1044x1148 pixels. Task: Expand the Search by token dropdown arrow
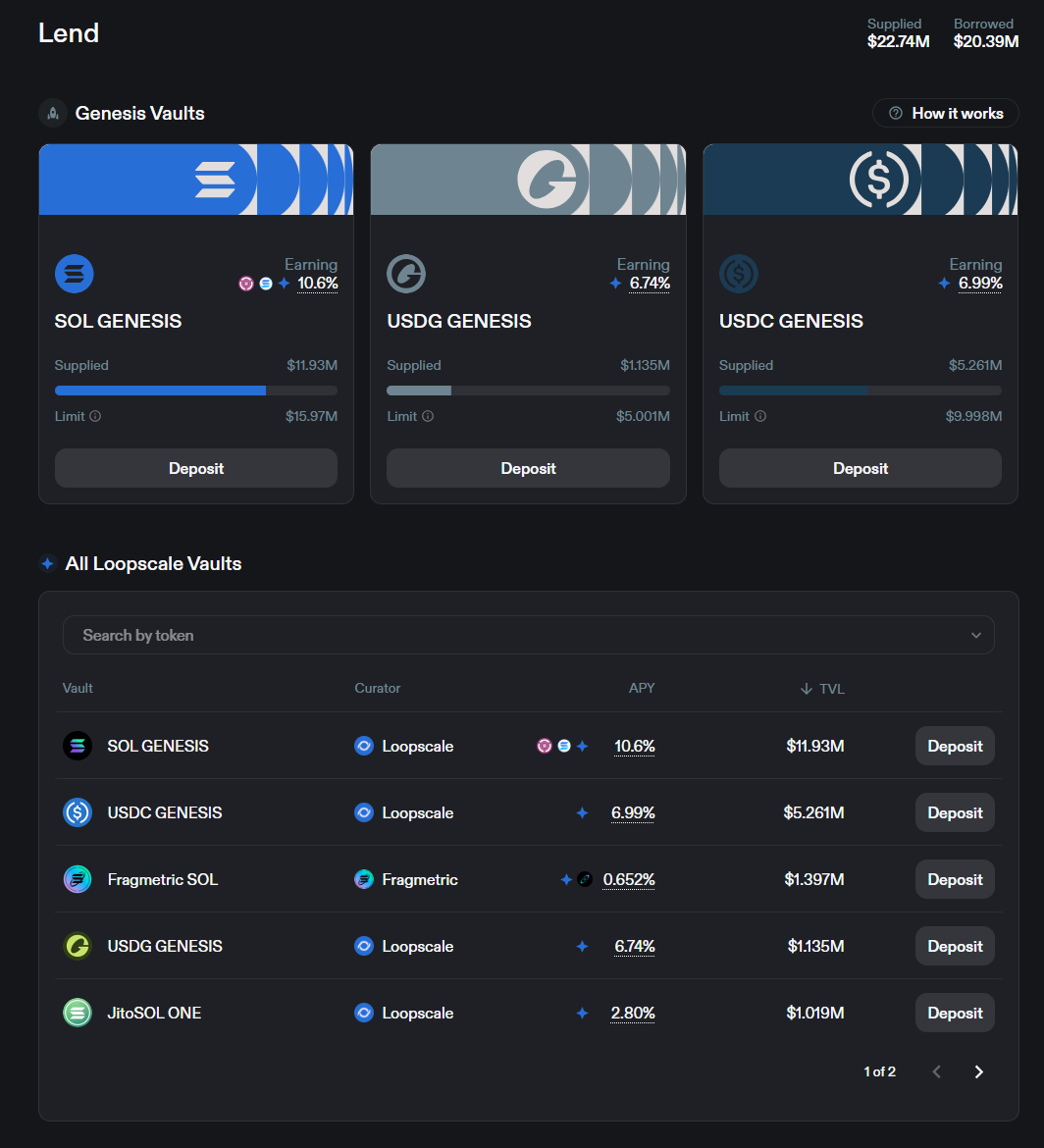(x=976, y=636)
